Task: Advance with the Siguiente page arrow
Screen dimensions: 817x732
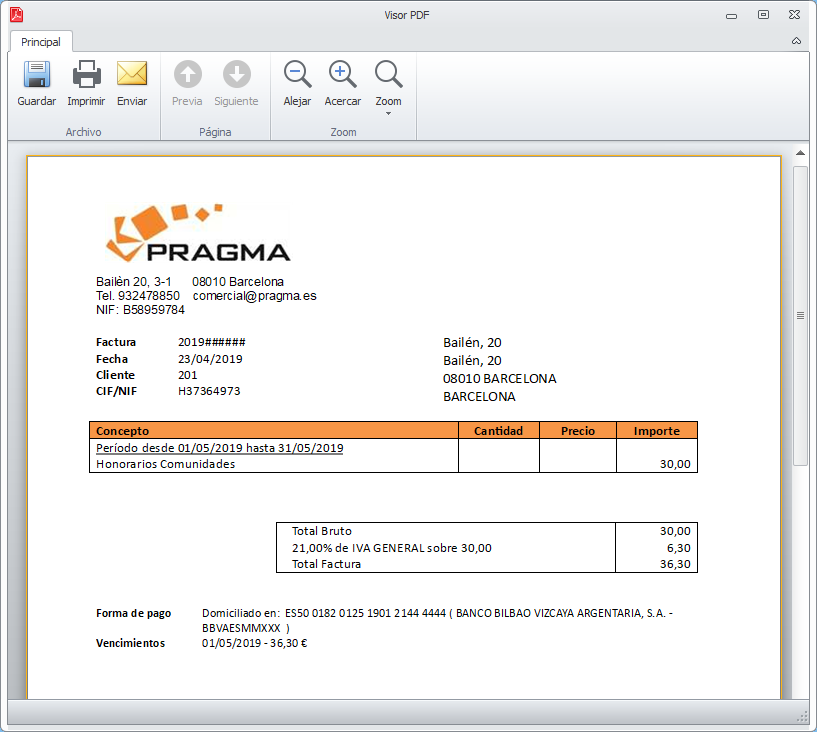Action: (x=236, y=75)
